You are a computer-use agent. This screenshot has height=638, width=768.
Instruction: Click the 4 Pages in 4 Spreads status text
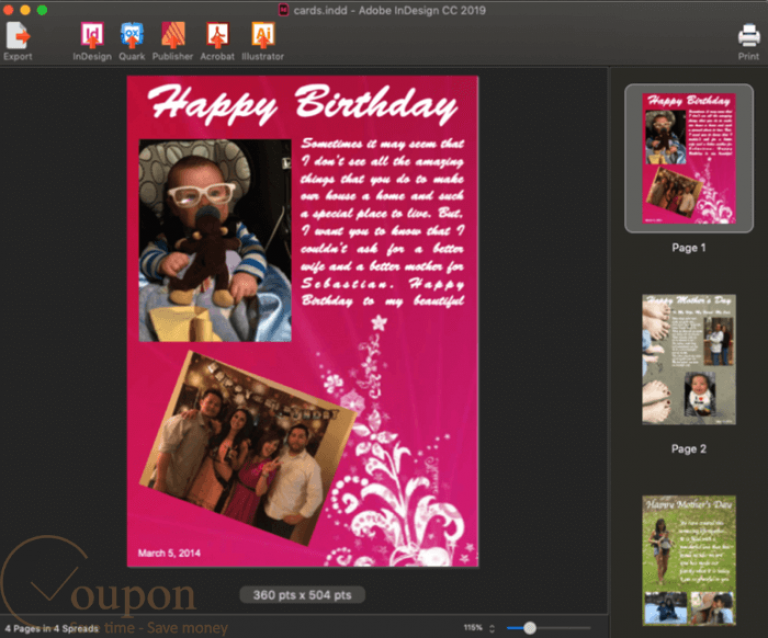[51, 628]
